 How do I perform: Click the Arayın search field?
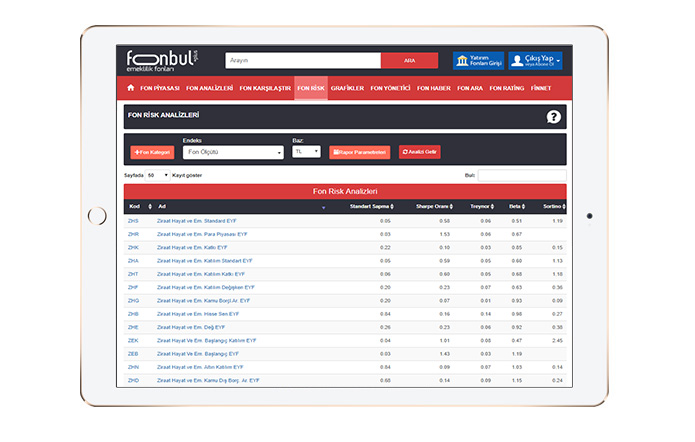pos(303,61)
